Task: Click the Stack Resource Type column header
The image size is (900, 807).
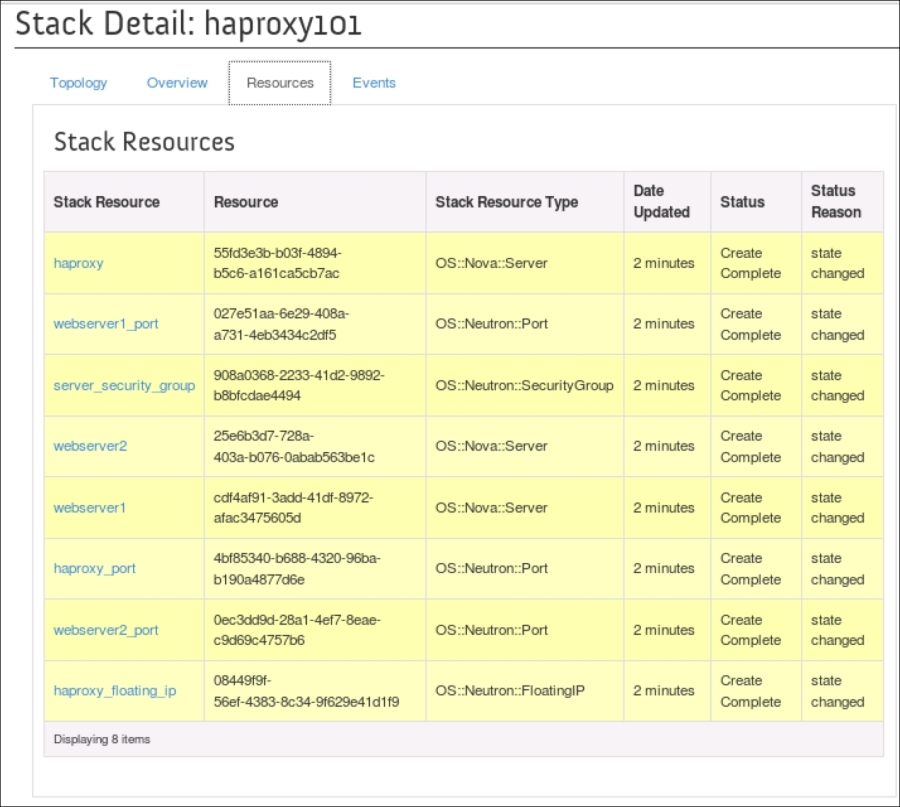Action: pyautogui.click(x=506, y=202)
